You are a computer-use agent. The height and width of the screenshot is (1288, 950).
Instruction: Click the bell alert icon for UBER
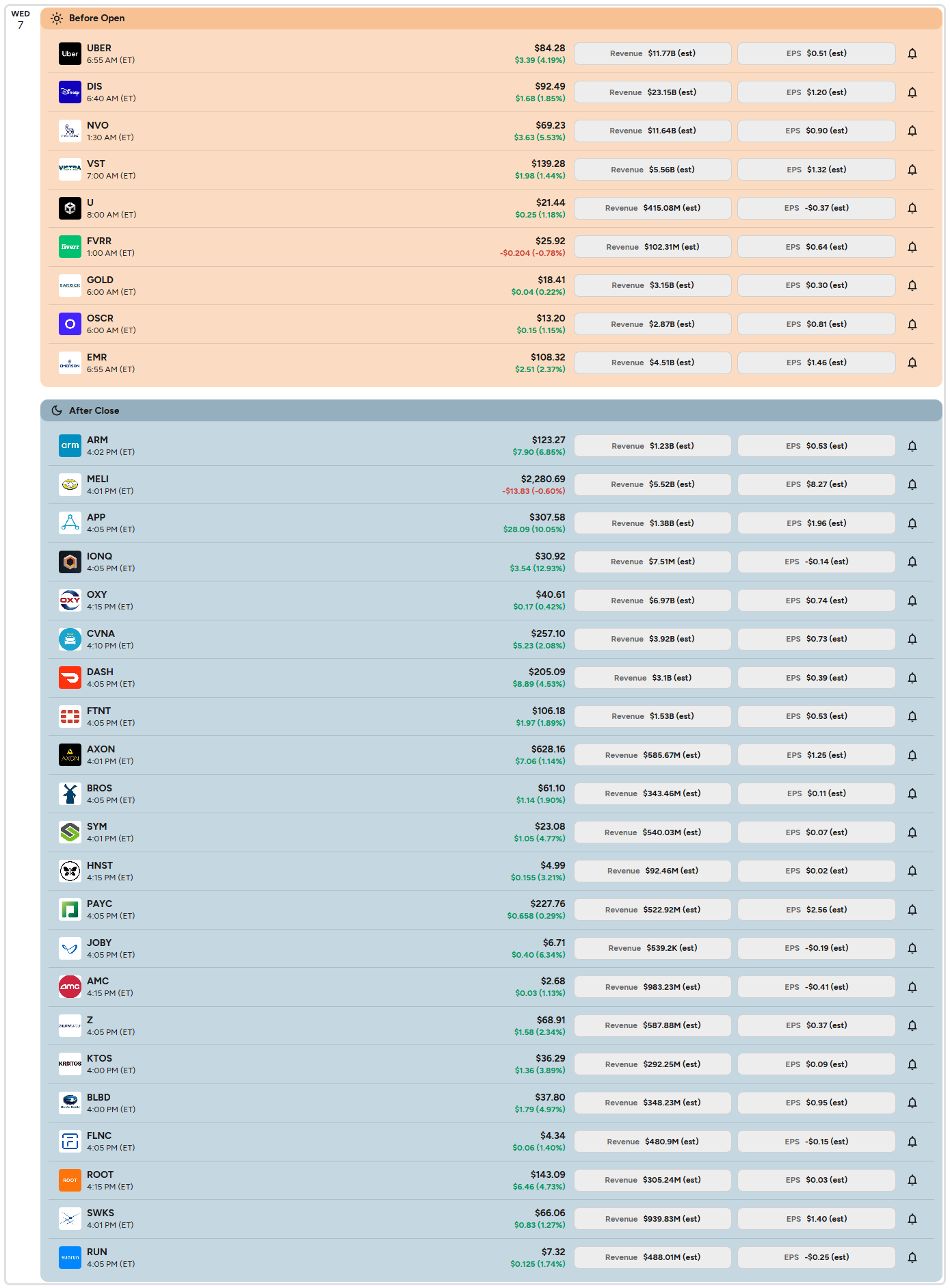[x=912, y=53]
